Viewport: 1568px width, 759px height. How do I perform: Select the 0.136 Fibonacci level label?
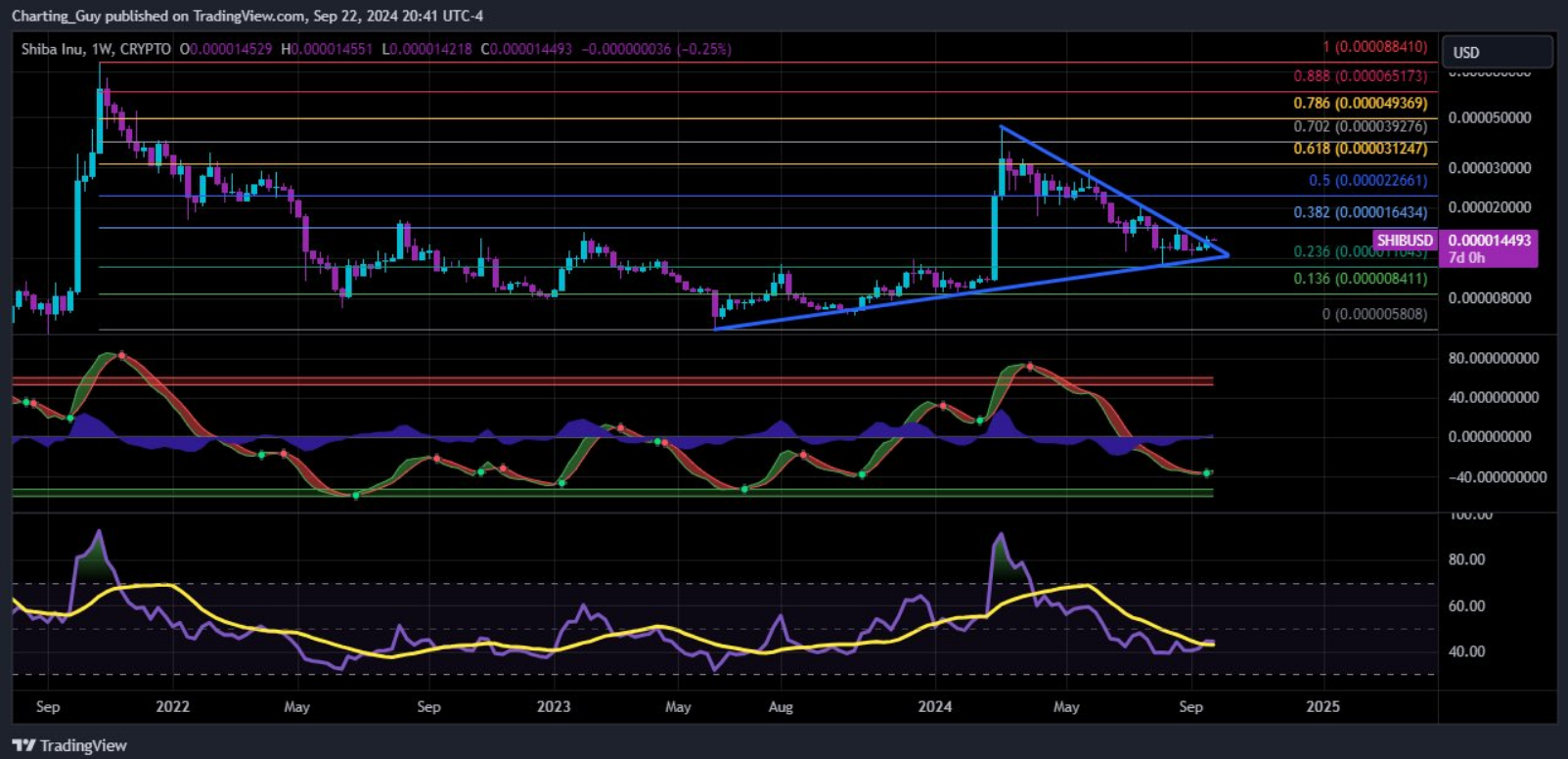[x=1360, y=279]
